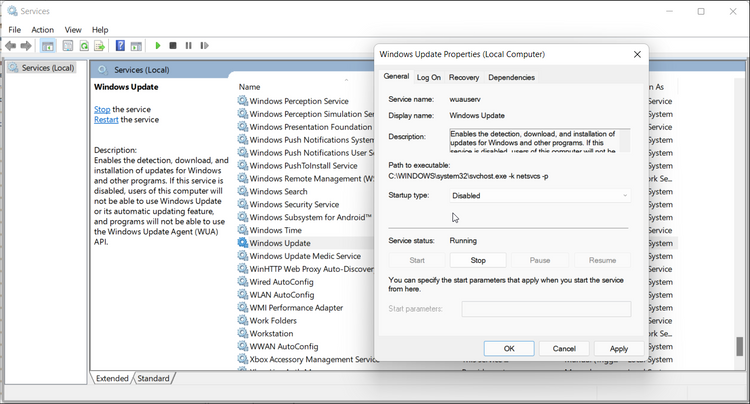Open the Action menu
The width and height of the screenshot is (750, 404).
(42, 30)
